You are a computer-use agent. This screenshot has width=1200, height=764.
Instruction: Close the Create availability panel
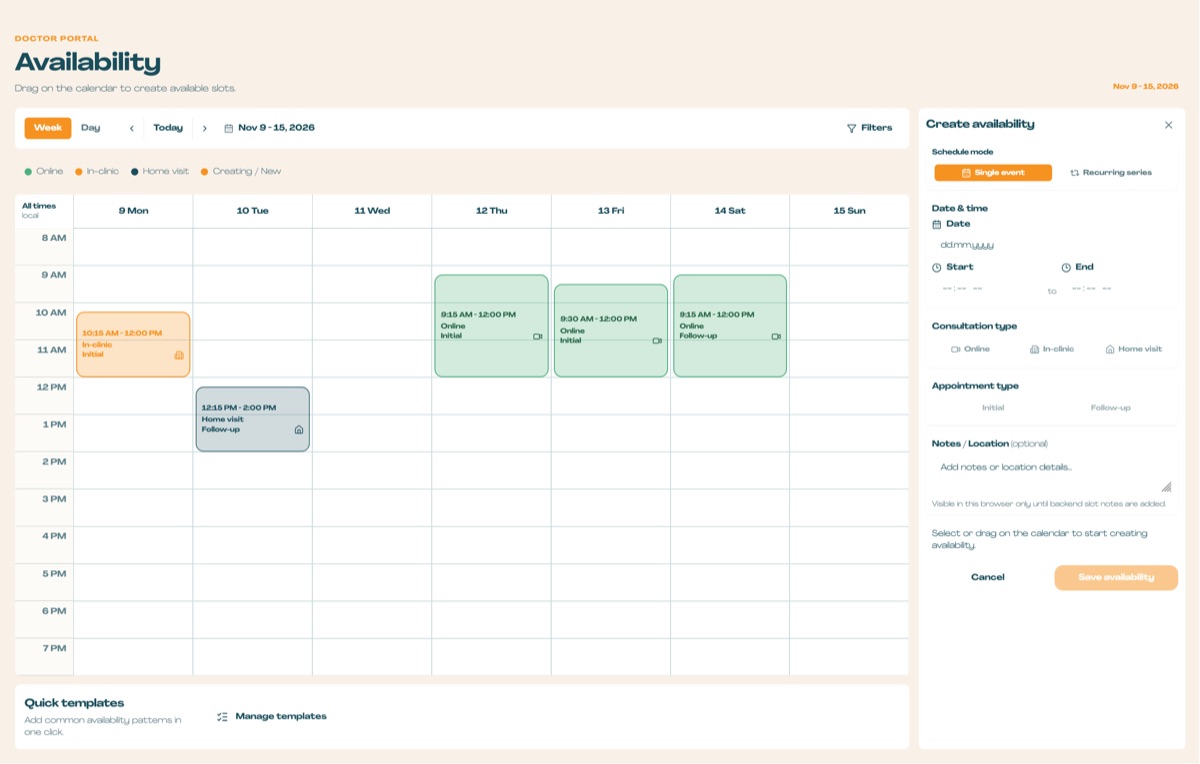pos(1168,125)
